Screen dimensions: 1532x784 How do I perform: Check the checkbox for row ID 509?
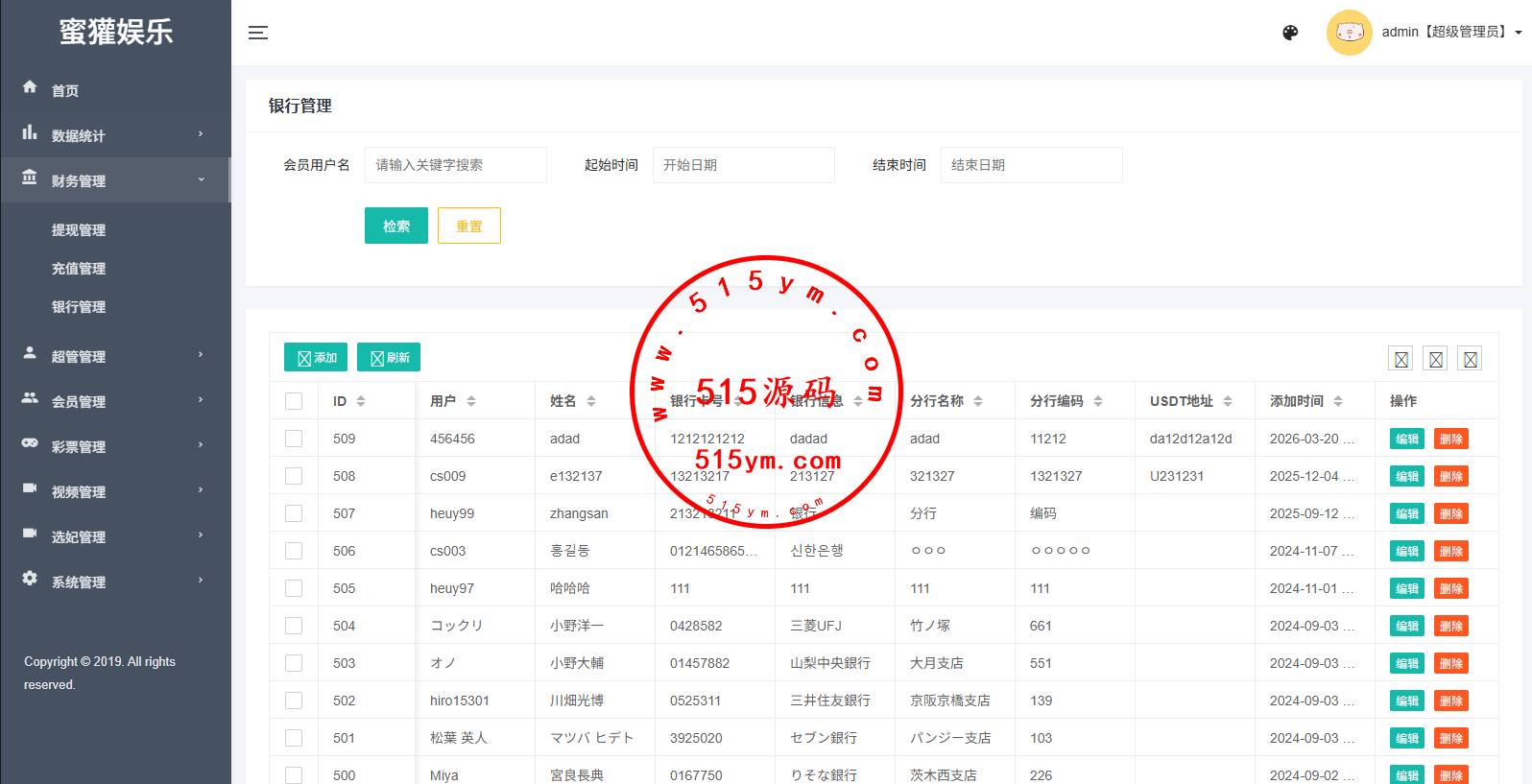pyautogui.click(x=294, y=439)
